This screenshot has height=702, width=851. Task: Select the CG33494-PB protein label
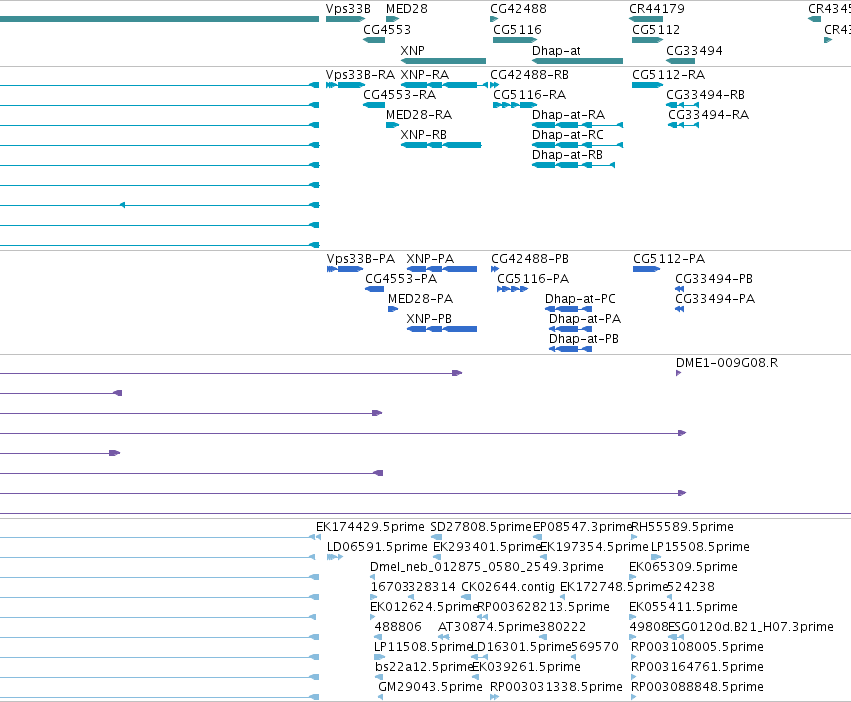[714, 279]
